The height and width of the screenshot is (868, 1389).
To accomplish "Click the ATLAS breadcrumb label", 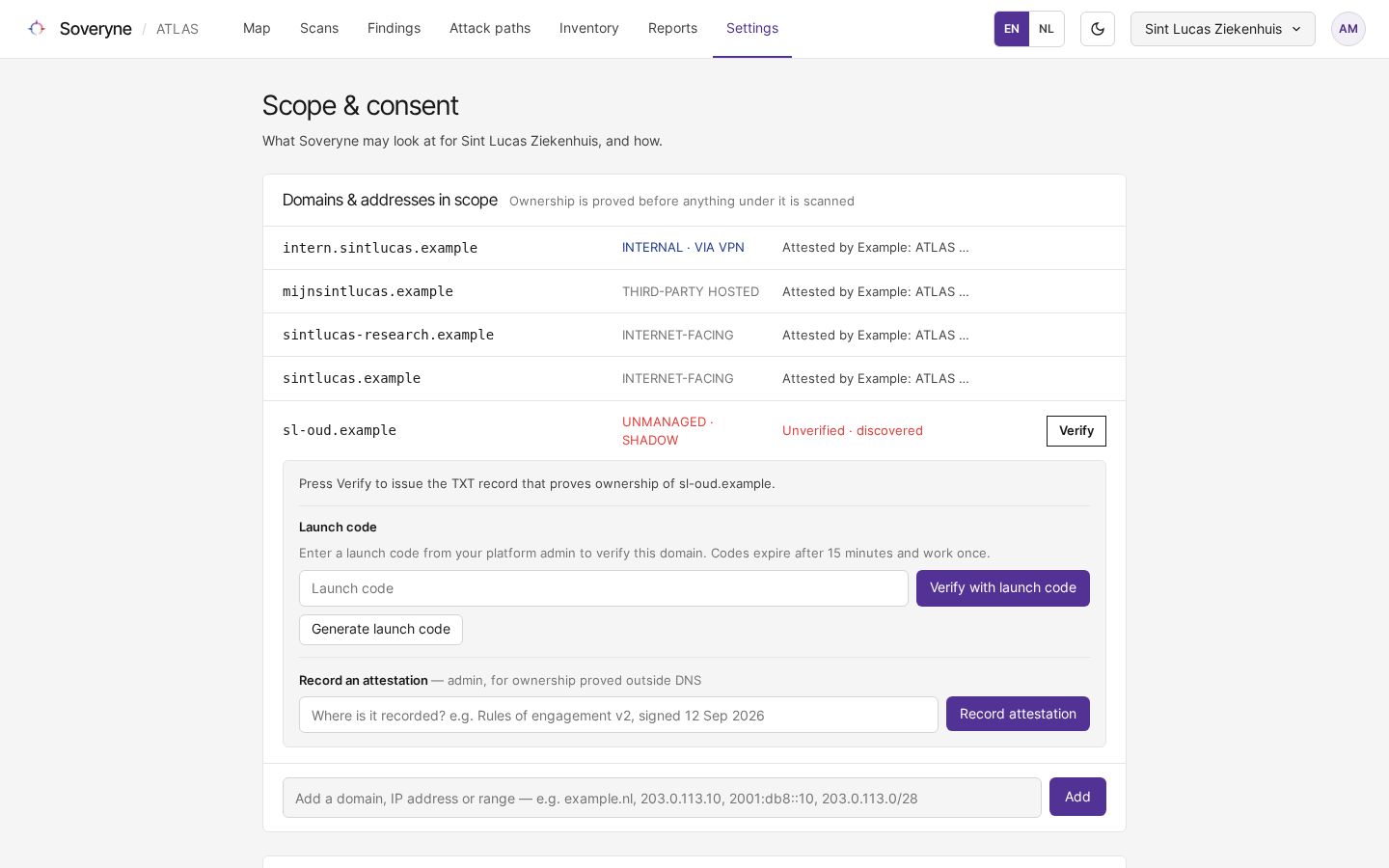I will [x=177, y=29].
